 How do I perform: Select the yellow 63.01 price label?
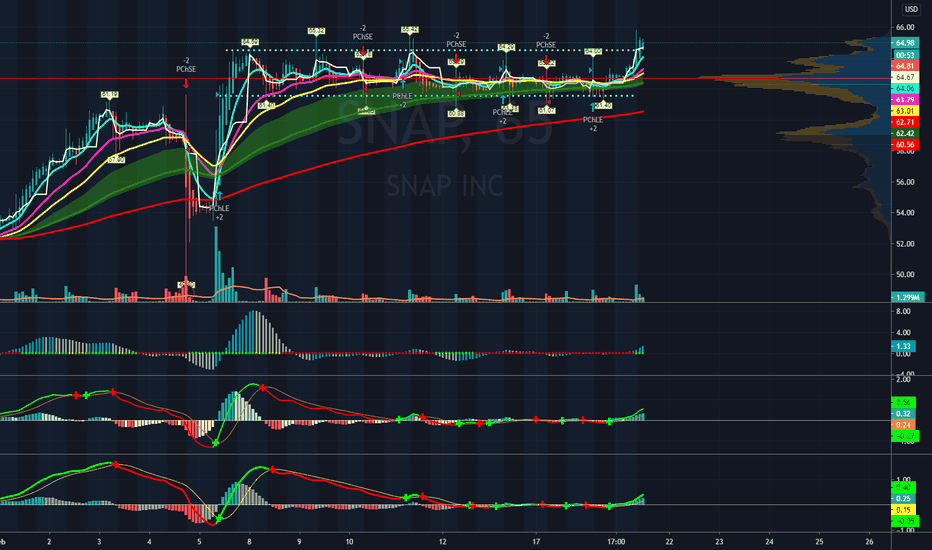pyautogui.click(x=905, y=111)
